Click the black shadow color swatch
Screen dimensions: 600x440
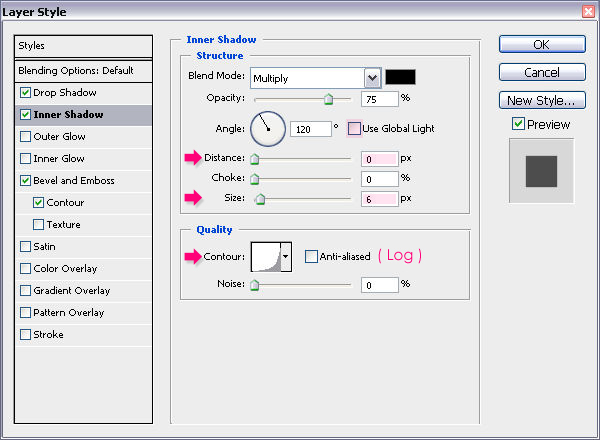[401, 77]
